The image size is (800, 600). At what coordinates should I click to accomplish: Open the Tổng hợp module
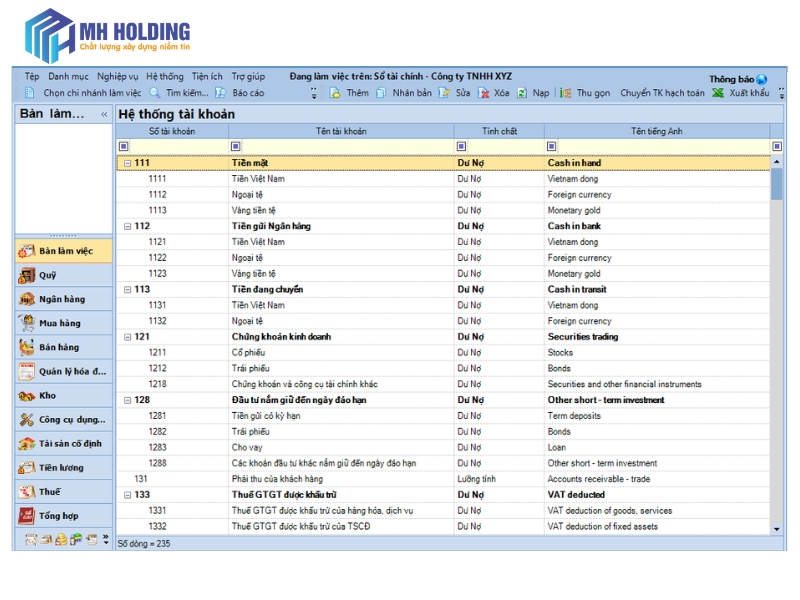pos(64,516)
